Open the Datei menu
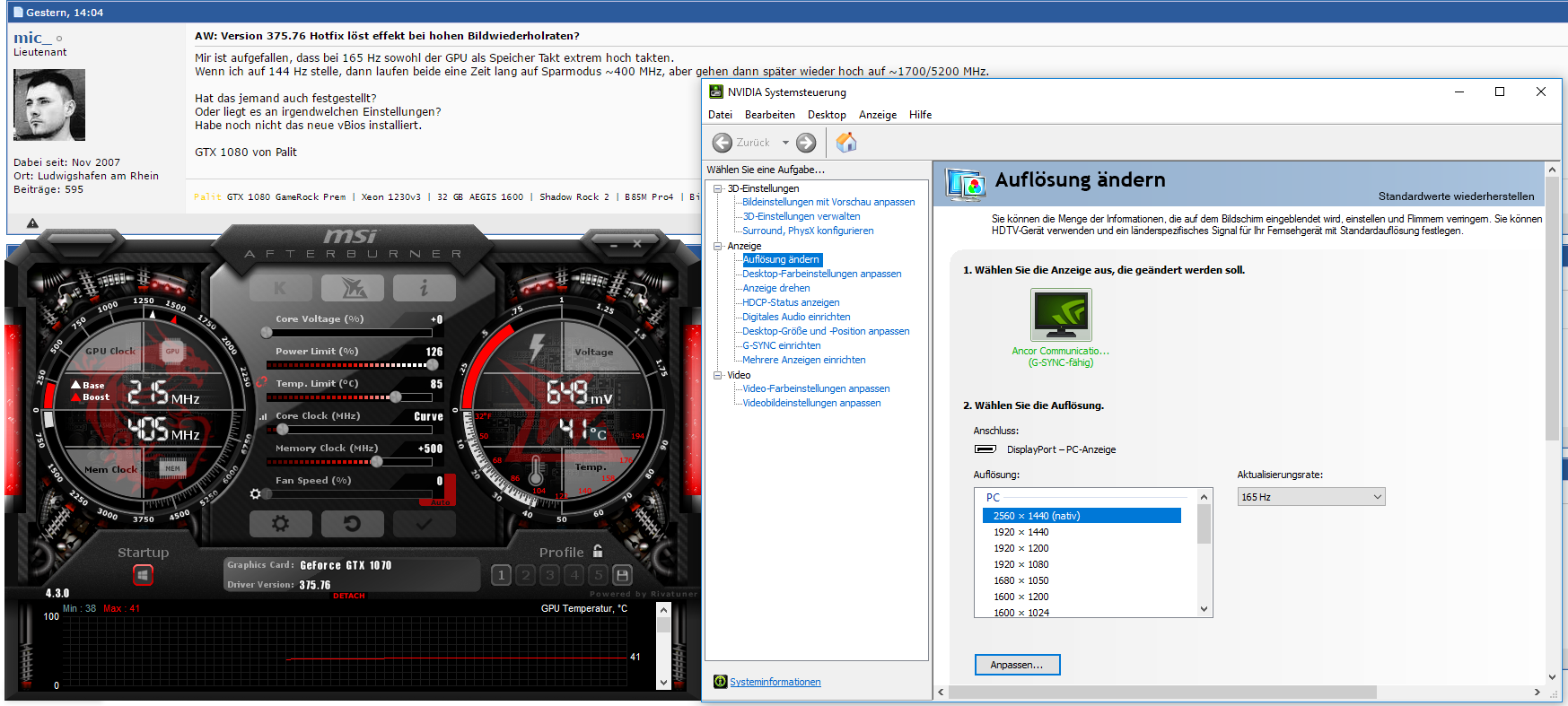The image size is (1568, 706). [720, 115]
